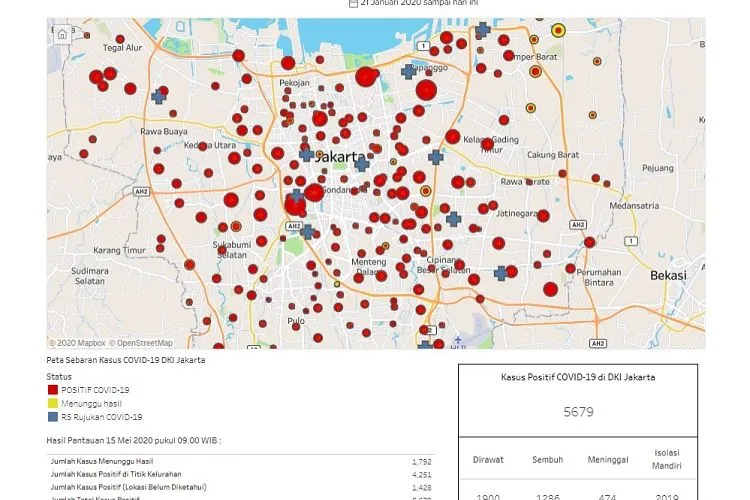The image size is (750, 500).
Task: Click the orange-ringed marker east of Gondangdia
Action: tap(425, 191)
